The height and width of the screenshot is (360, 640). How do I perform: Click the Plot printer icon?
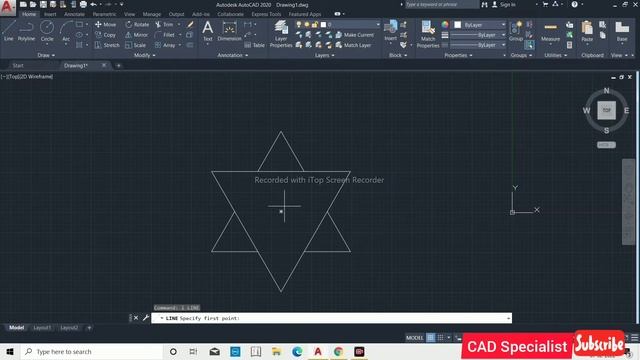click(83, 4)
